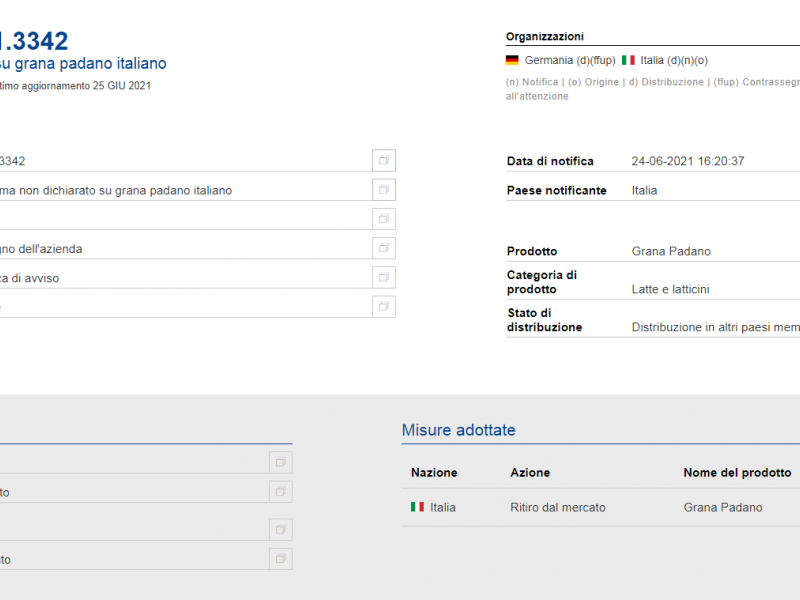Click the Organizzazioni heading
The width and height of the screenshot is (800, 600).
[x=544, y=37]
